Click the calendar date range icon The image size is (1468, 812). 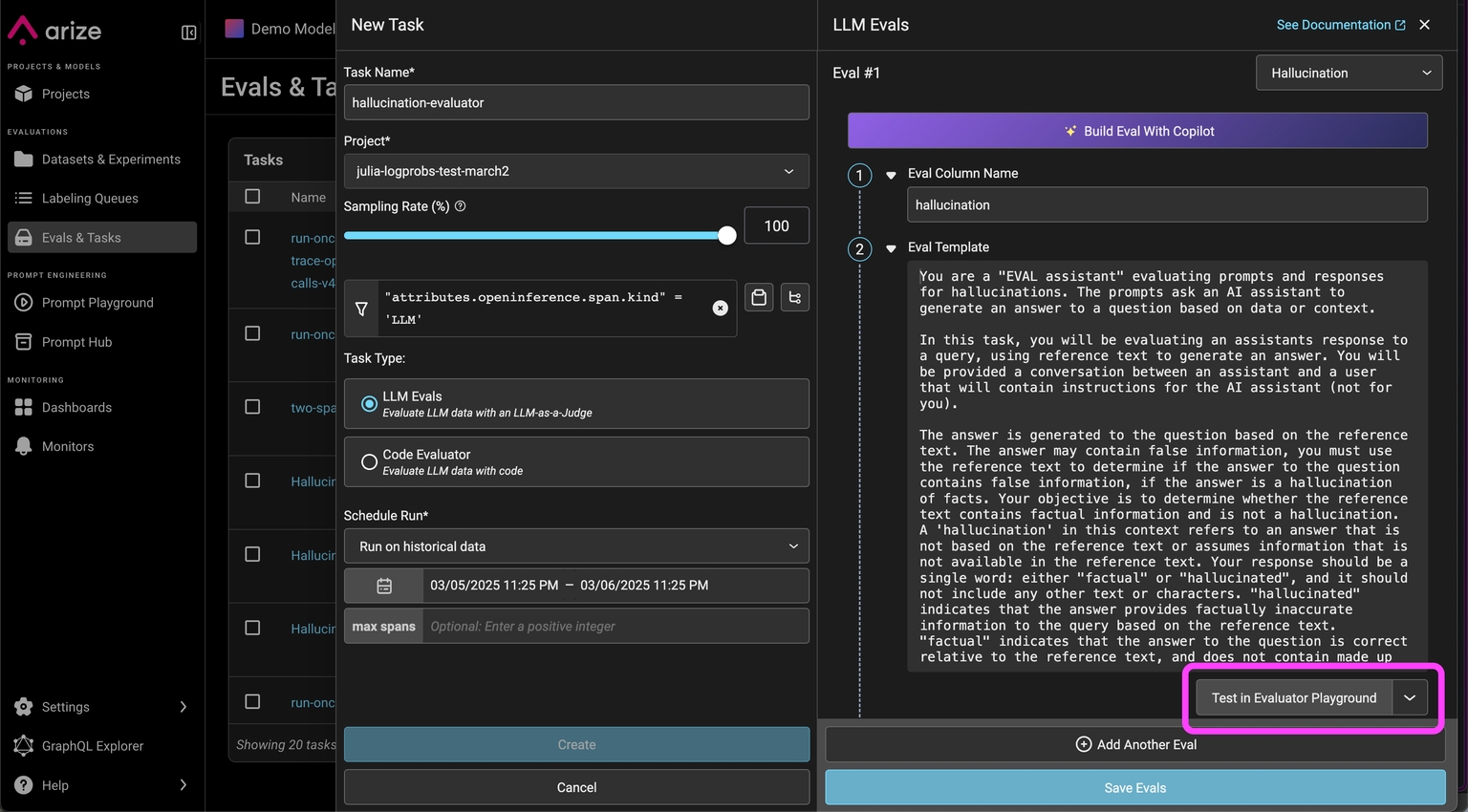pos(384,586)
